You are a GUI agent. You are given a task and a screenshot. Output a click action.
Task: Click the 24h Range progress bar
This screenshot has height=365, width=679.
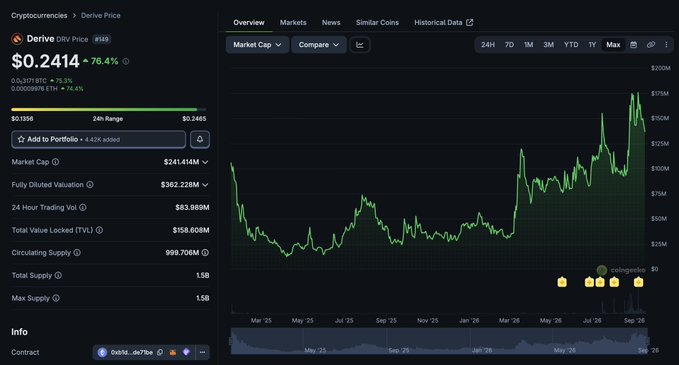[x=109, y=110]
